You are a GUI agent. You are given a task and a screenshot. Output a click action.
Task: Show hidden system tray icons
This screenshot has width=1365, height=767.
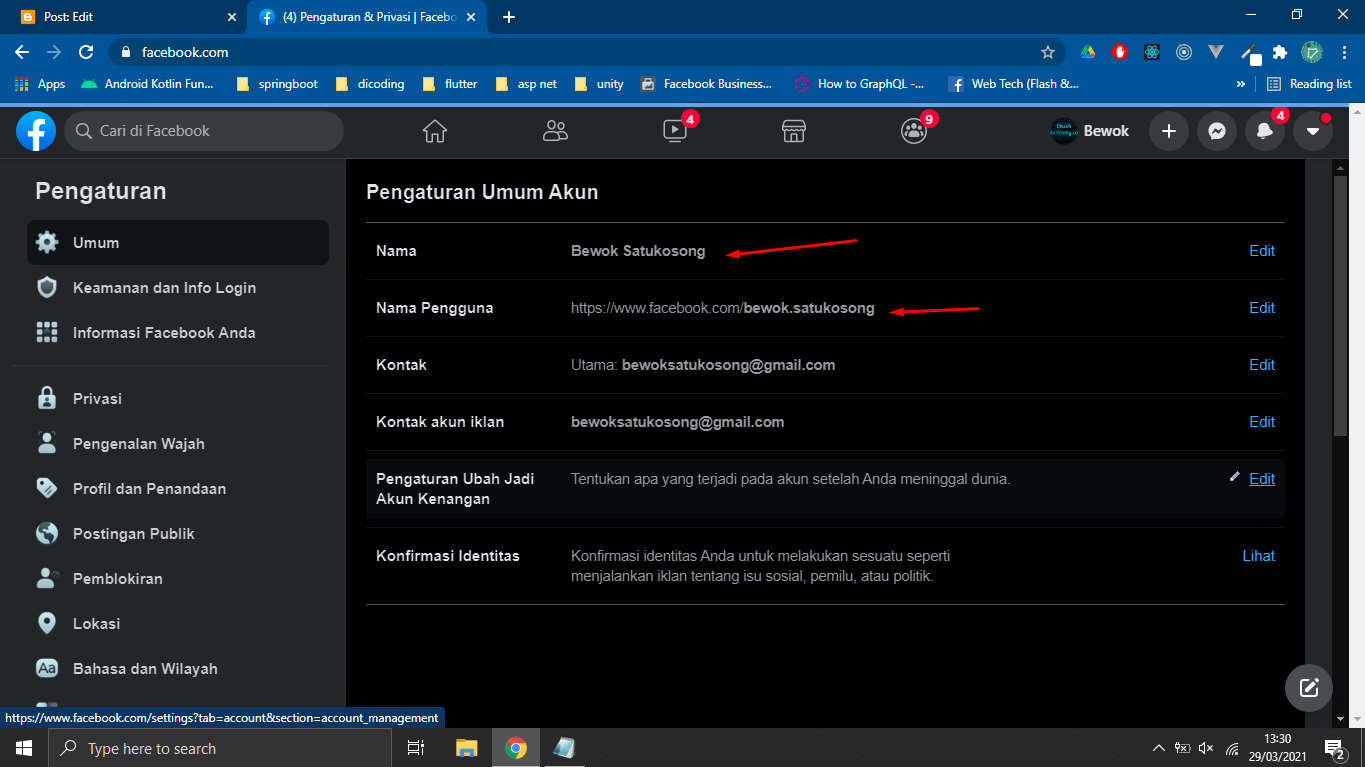[x=1158, y=748]
